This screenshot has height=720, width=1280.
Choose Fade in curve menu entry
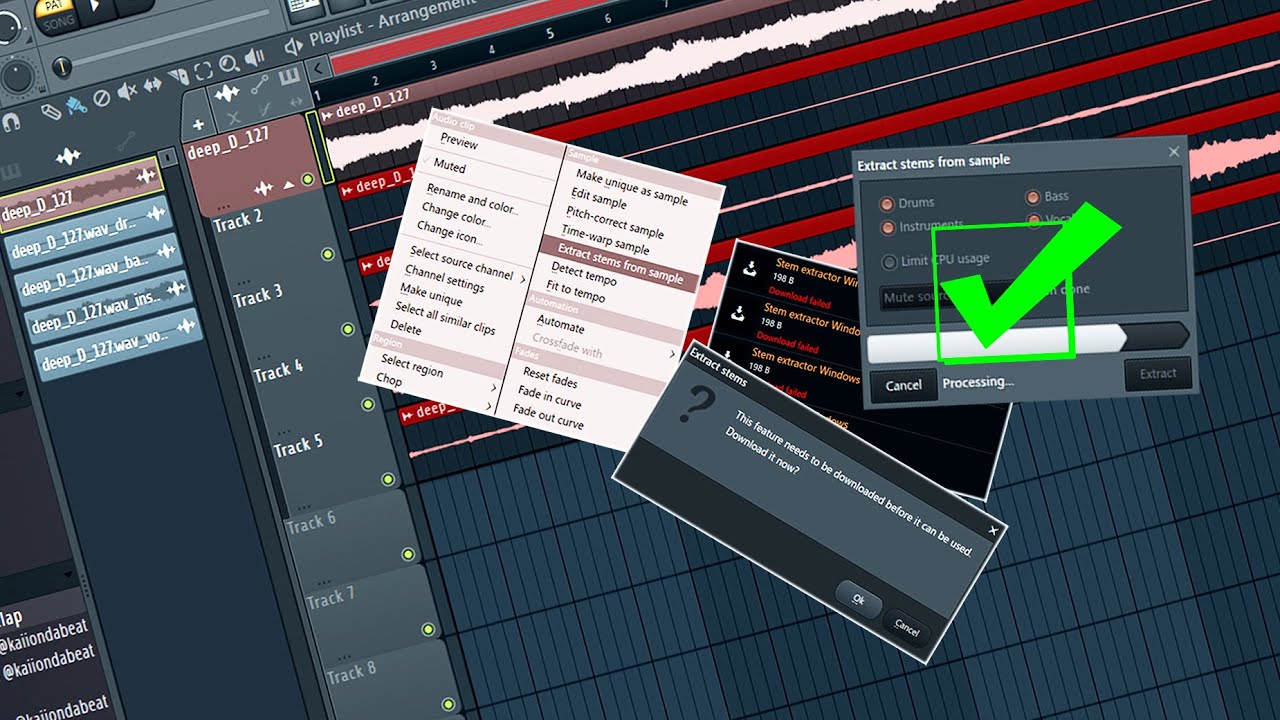coord(550,397)
